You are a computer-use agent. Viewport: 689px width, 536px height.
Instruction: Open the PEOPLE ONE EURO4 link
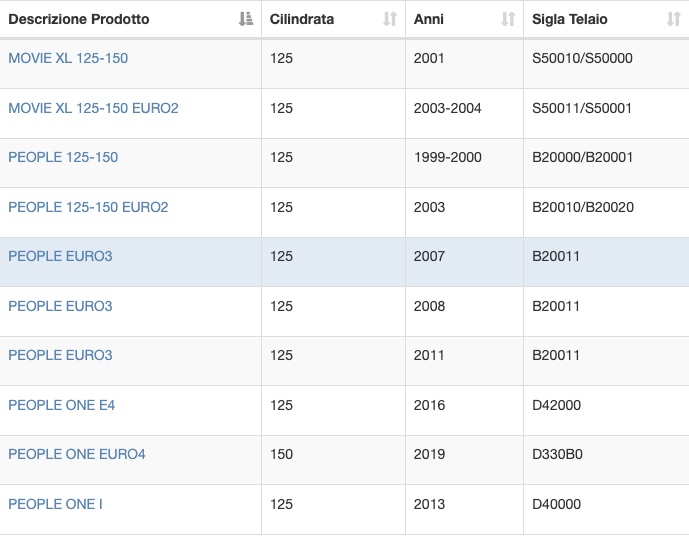pyautogui.click(x=77, y=454)
